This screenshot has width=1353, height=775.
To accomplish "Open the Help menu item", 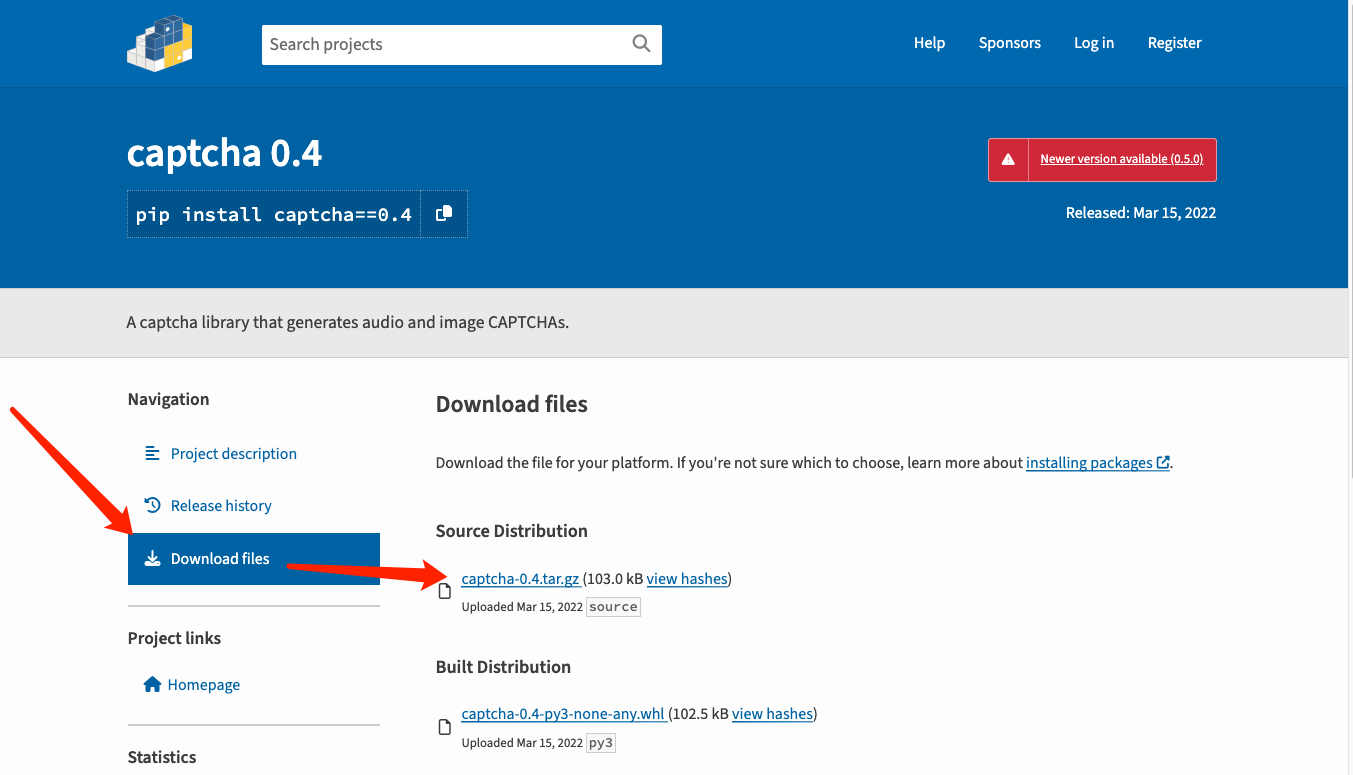I will click(x=929, y=43).
